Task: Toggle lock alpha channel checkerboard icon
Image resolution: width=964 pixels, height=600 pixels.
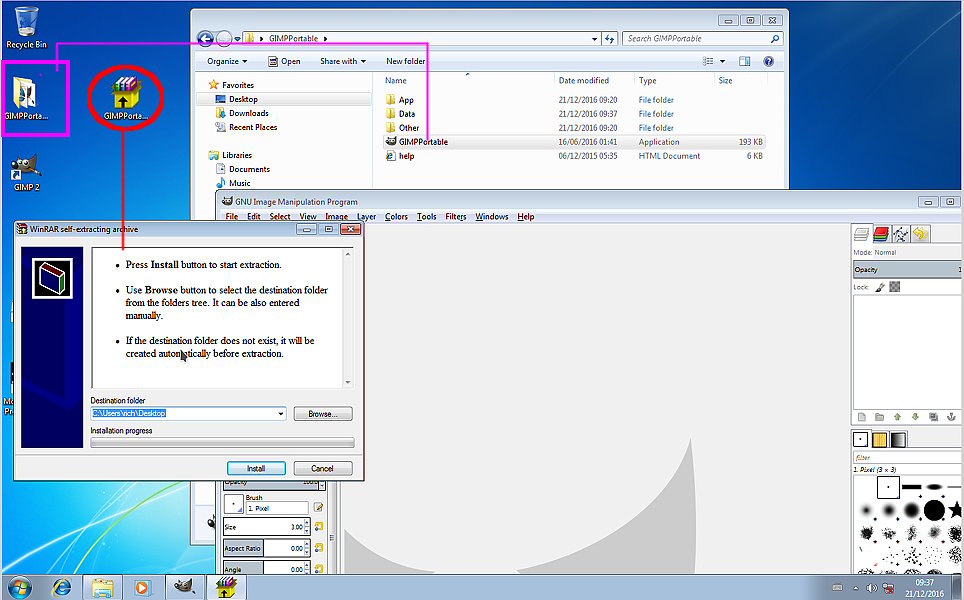Action: click(x=895, y=287)
